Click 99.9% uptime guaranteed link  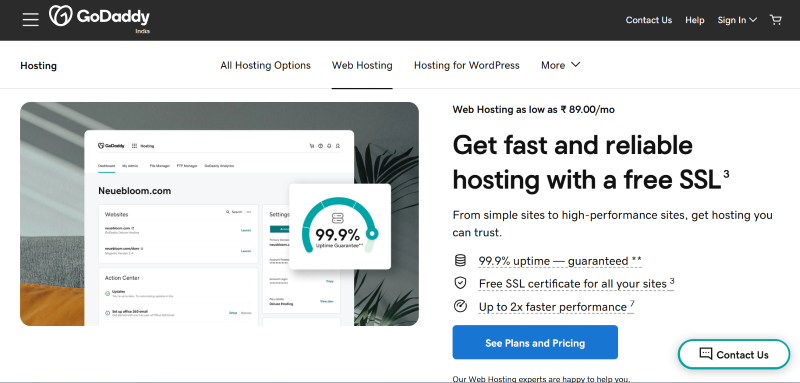click(560, 261)
